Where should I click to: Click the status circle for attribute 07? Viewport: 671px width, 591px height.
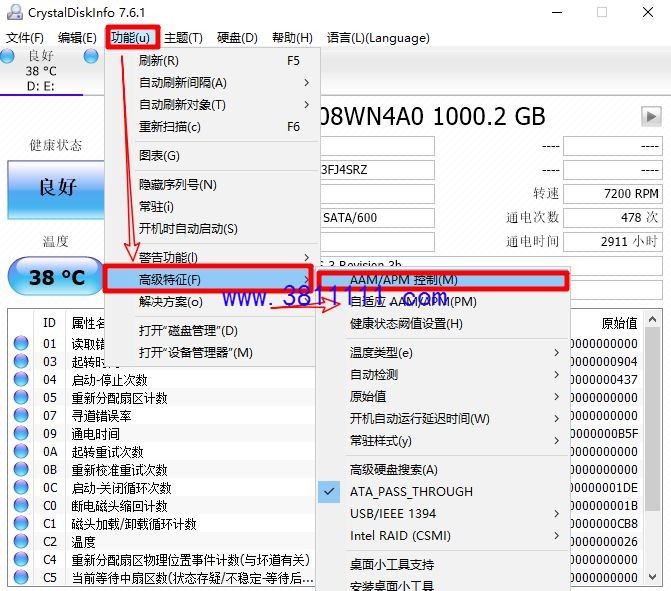click(x=21, y=415)
